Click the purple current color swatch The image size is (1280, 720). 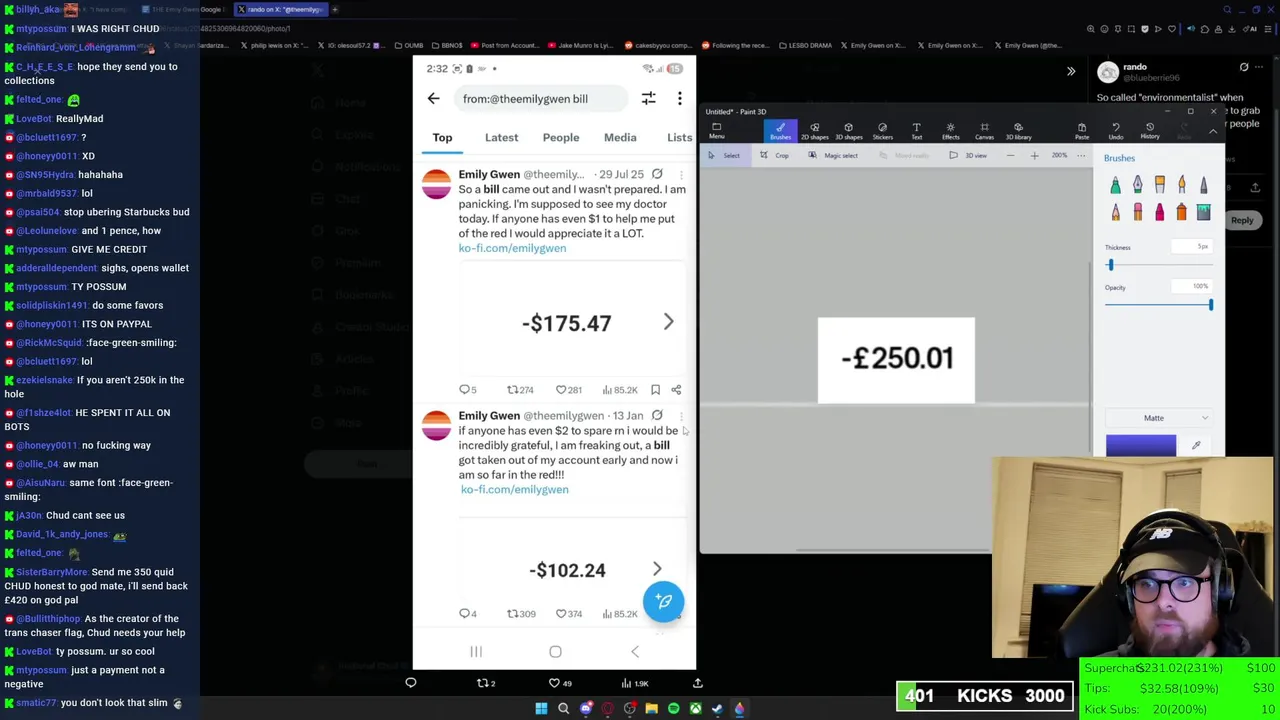tap(1141, 446)
